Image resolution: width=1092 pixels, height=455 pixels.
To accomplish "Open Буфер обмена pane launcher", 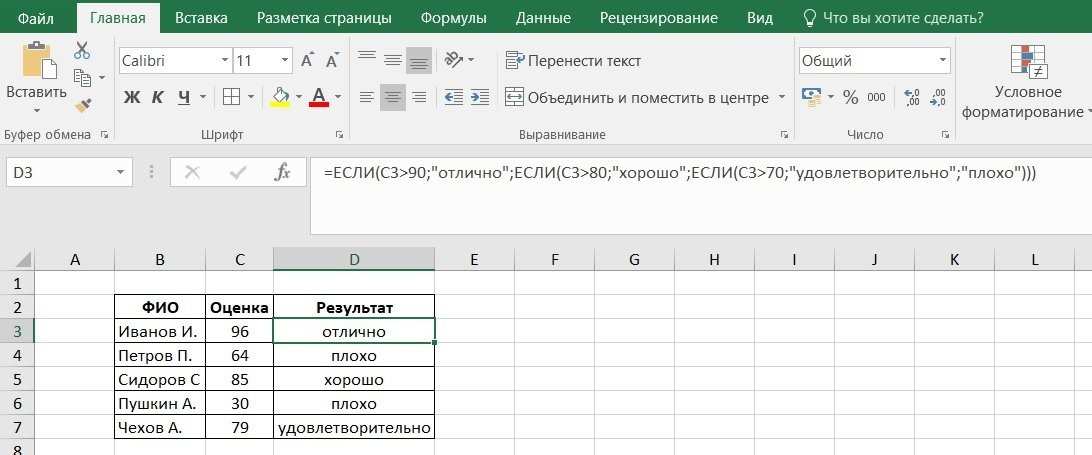I will 104,134.
